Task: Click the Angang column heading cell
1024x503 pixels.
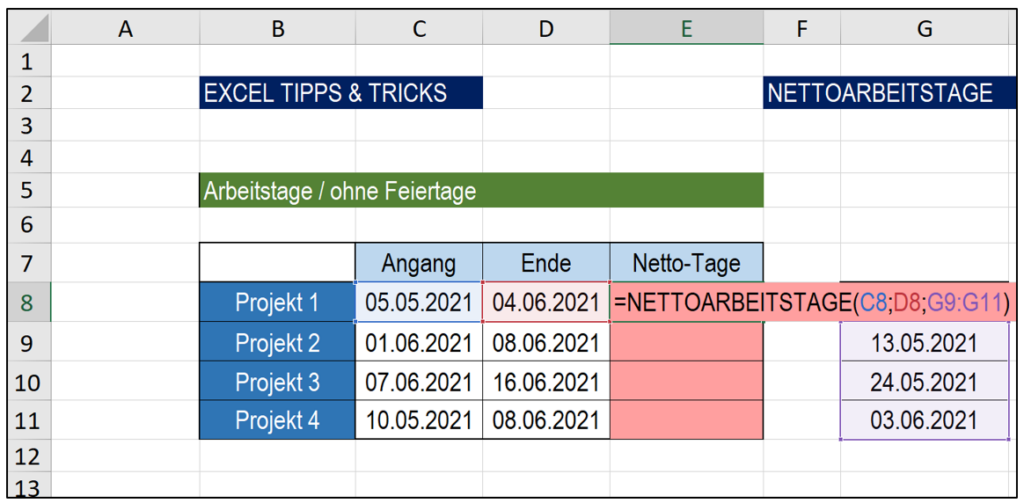Action: [418, 264]
